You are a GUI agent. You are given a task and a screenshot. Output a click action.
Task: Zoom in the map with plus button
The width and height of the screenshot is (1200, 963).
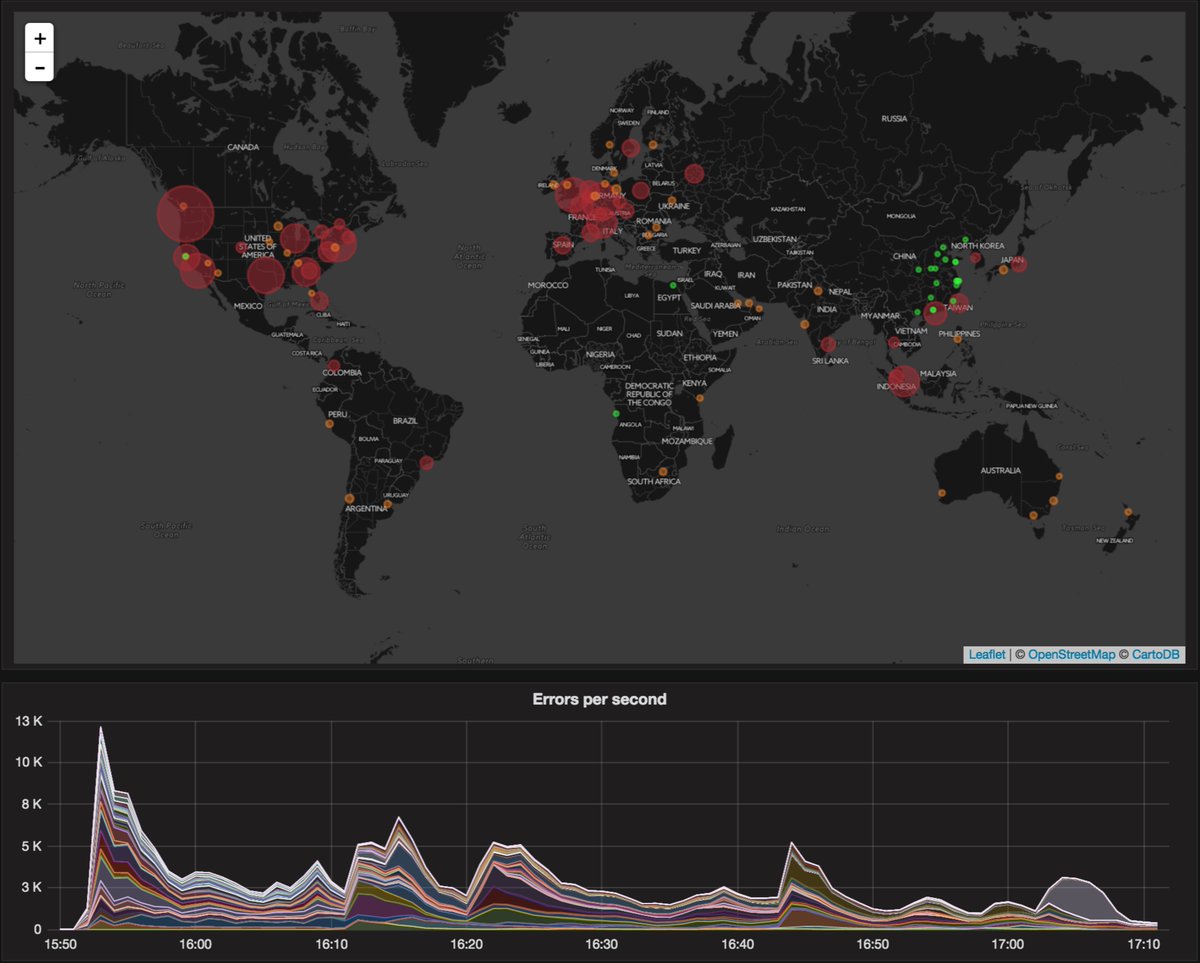pos(39,39)
